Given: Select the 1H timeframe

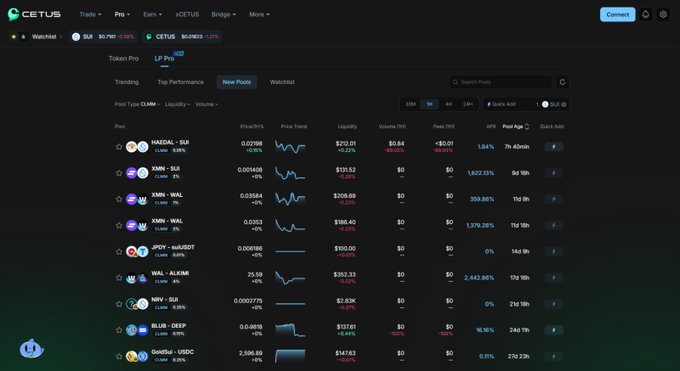Looking at the screenshot, I should coord(429,105).
